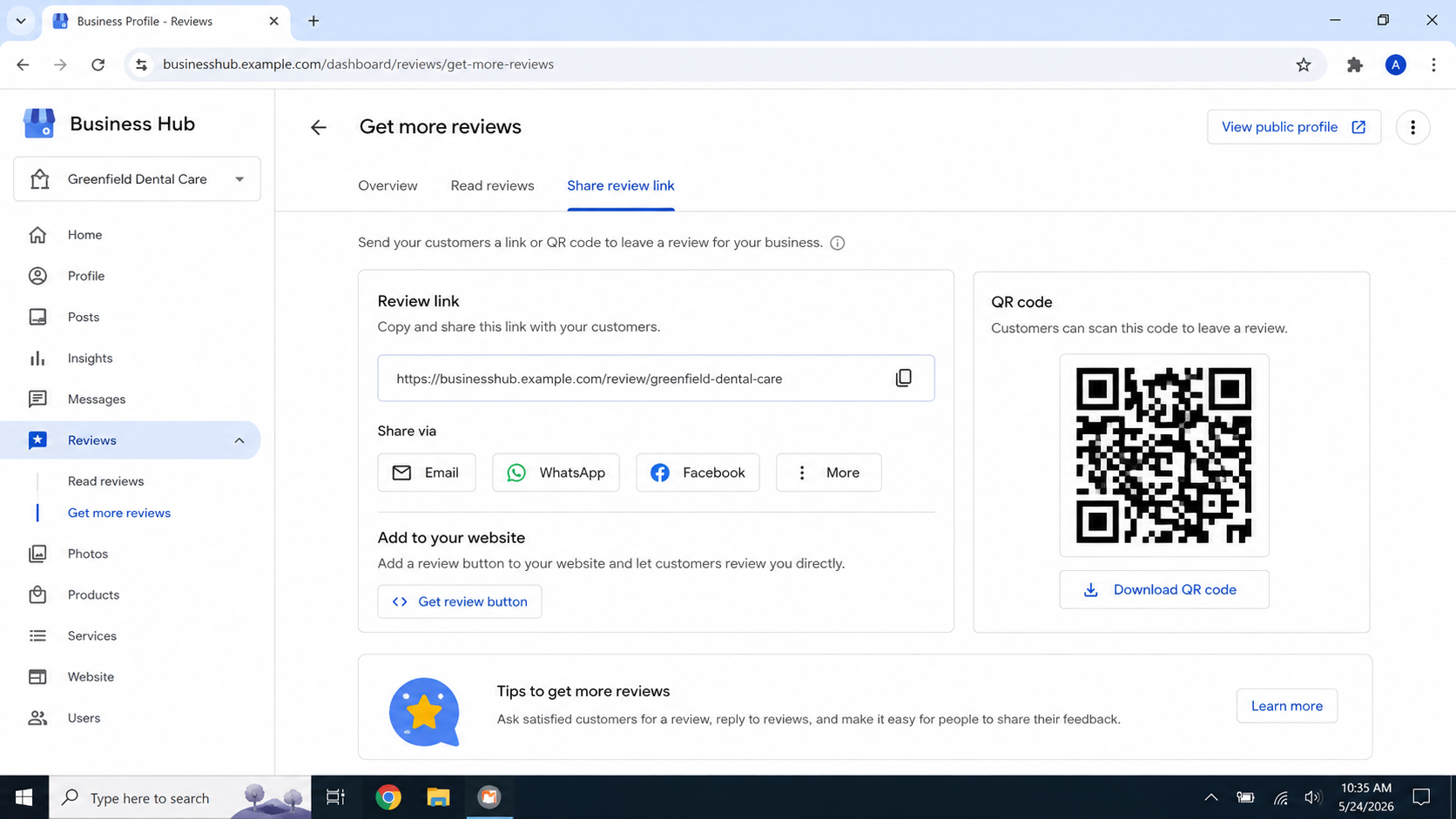The width and height of the screenshot is (1456, 819).
Task: Close the Business Profile - Reviews tab
Action: pos(273,21)
